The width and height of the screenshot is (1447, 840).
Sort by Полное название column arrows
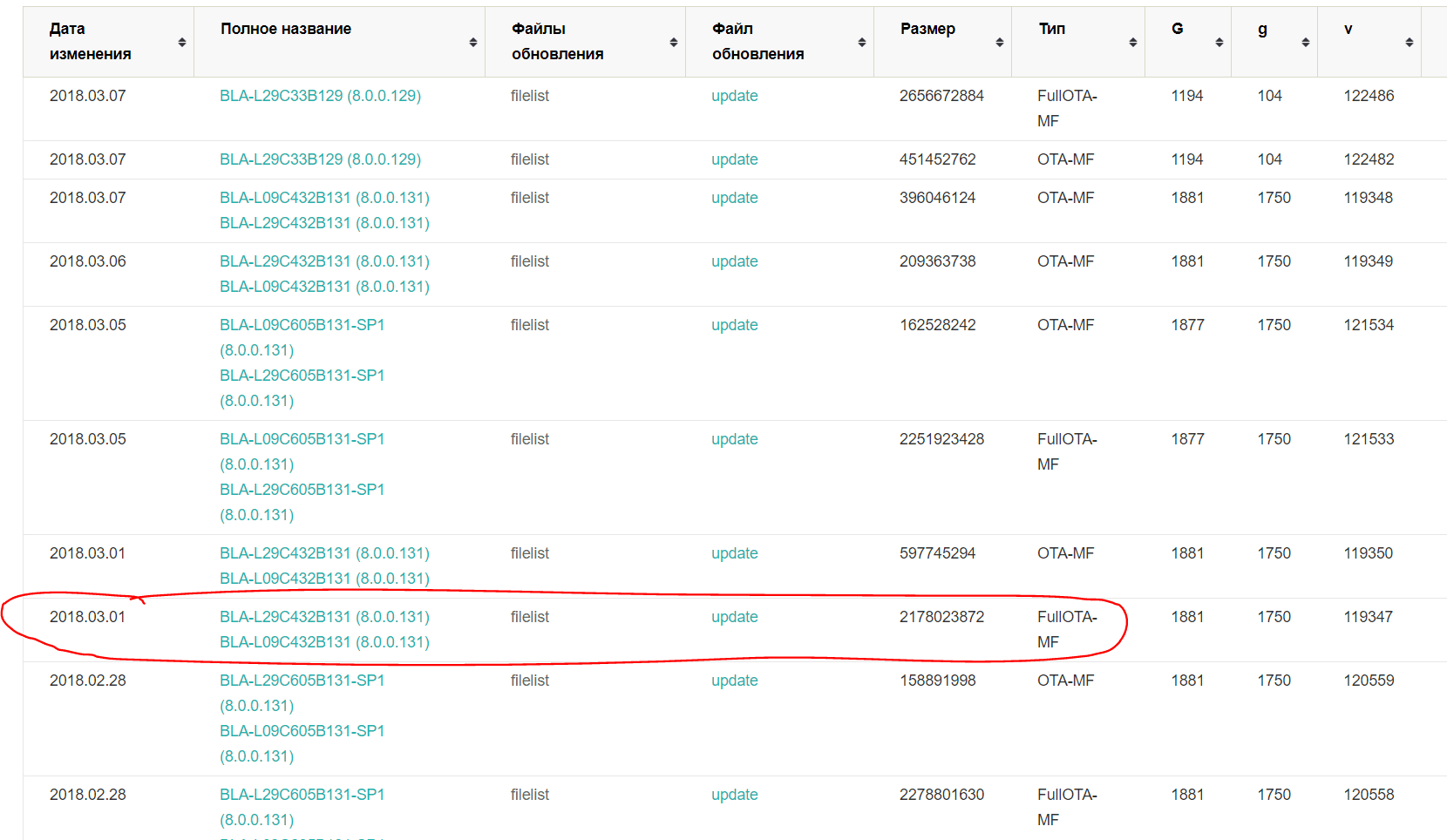pyautogui.click(x=473, y=43)
